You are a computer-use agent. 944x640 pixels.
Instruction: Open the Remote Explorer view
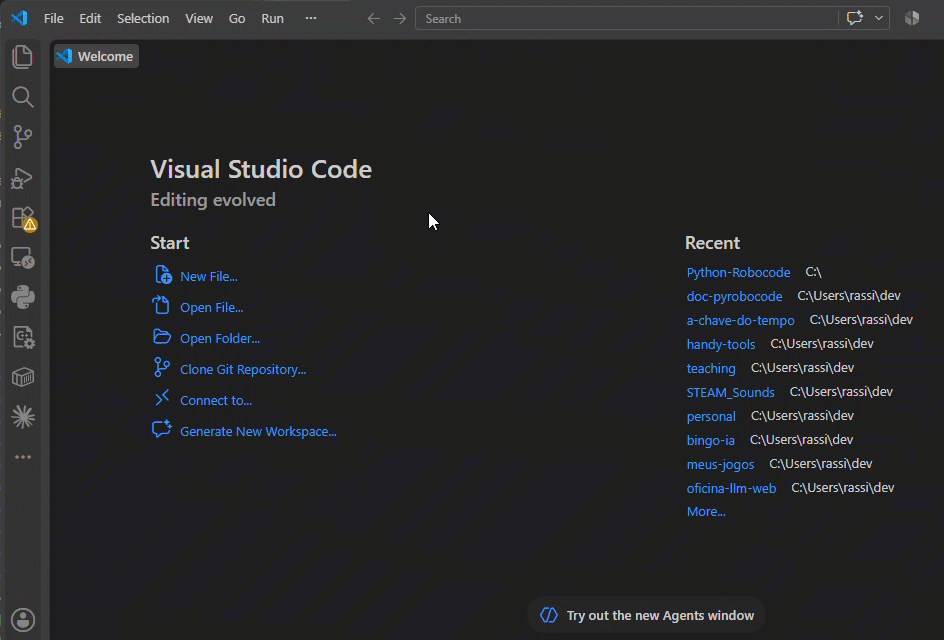click(x=23, y=258)
